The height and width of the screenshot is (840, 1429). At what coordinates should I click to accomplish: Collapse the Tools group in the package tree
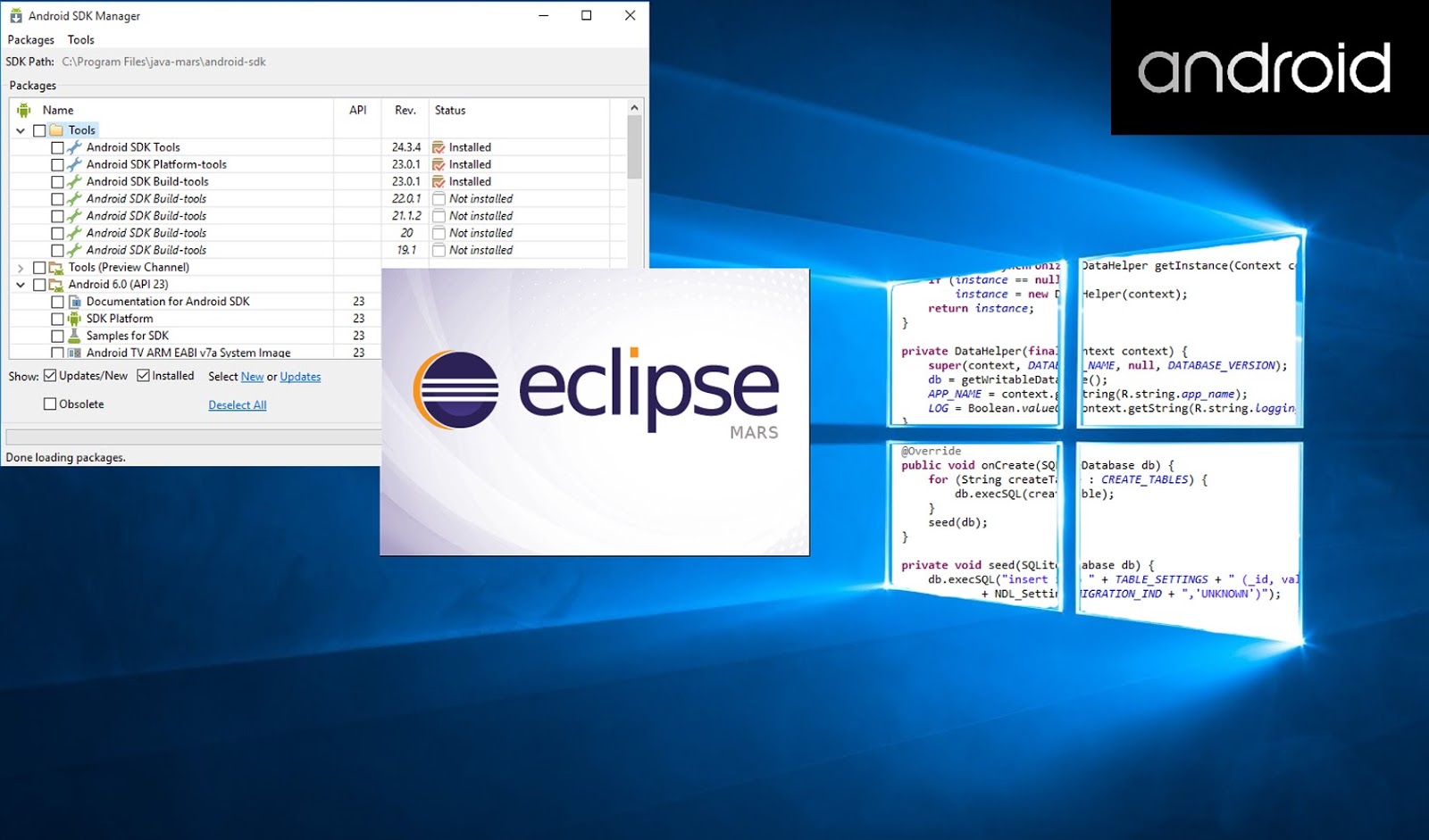[x=21, y=130]
